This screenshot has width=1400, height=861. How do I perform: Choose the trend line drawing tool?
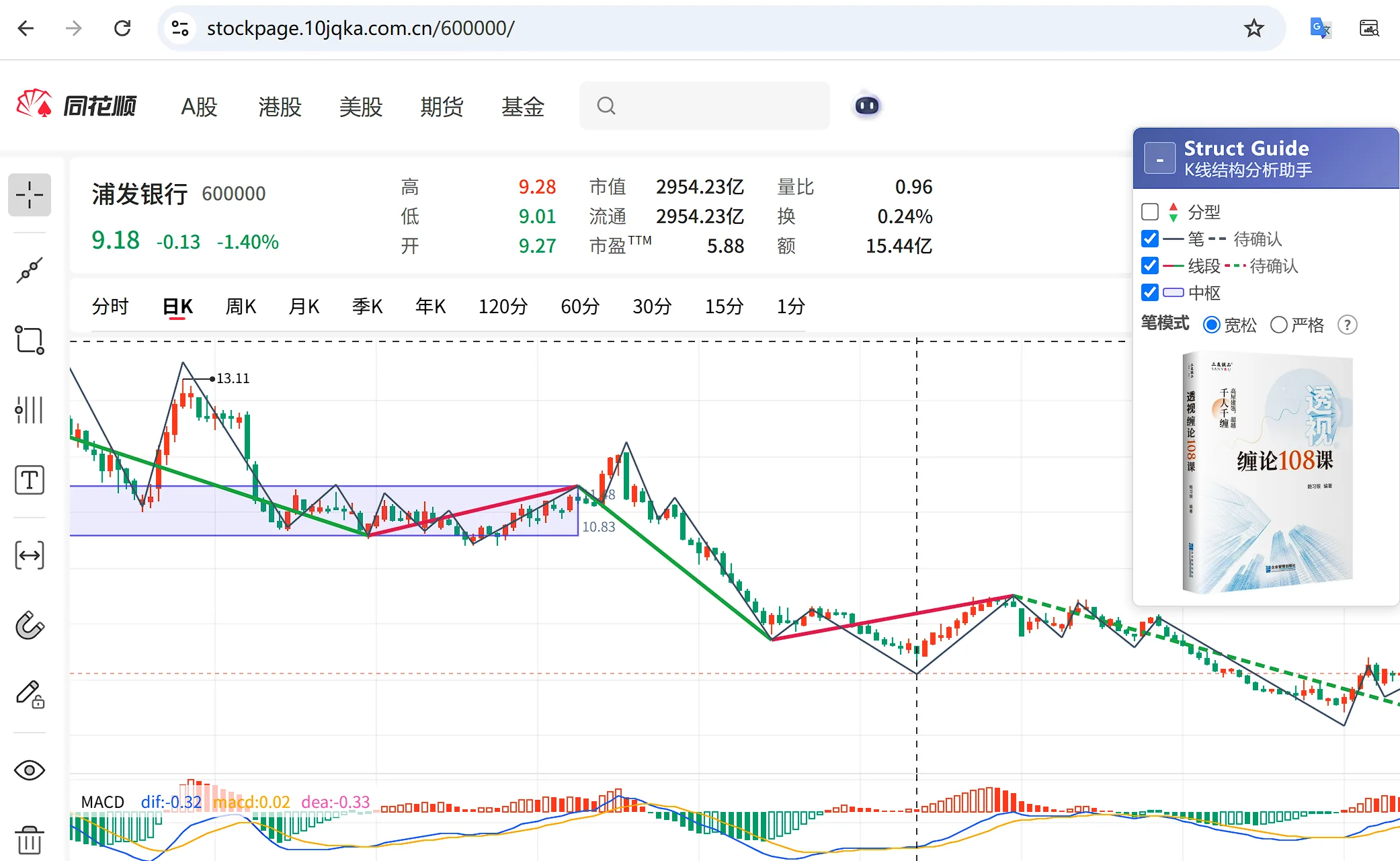(30, 270)
